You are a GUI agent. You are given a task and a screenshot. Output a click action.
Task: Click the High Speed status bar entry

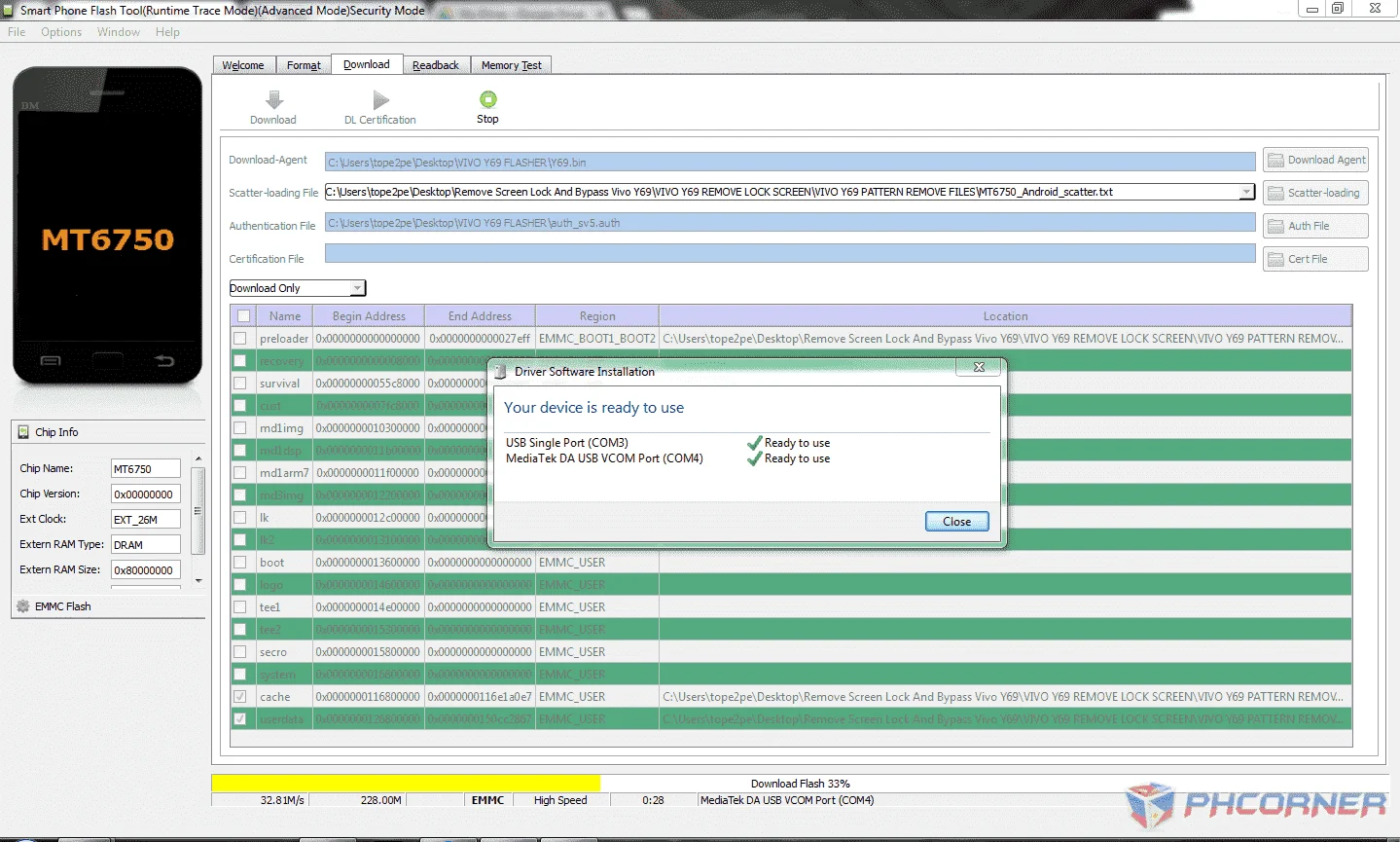560,800
